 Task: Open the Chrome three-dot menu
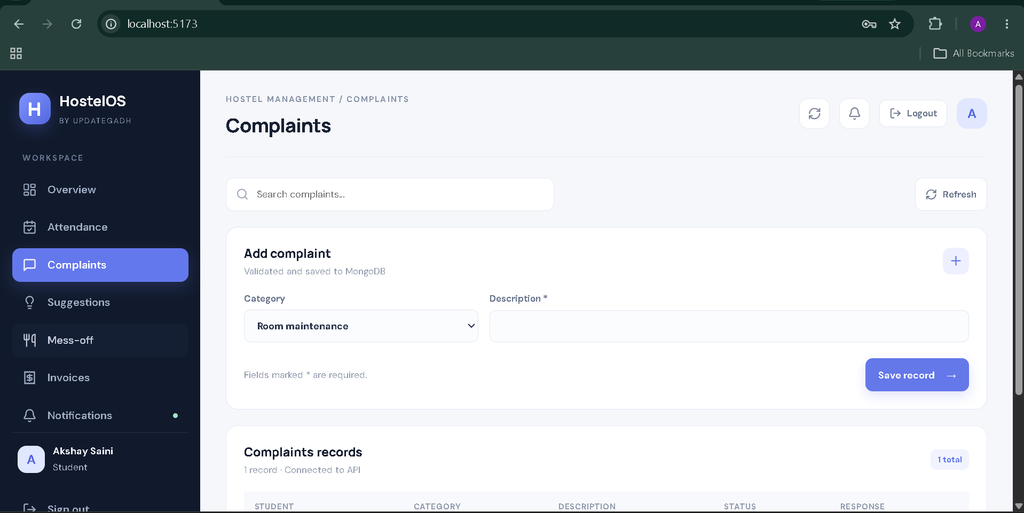[x=1007, y=24]
